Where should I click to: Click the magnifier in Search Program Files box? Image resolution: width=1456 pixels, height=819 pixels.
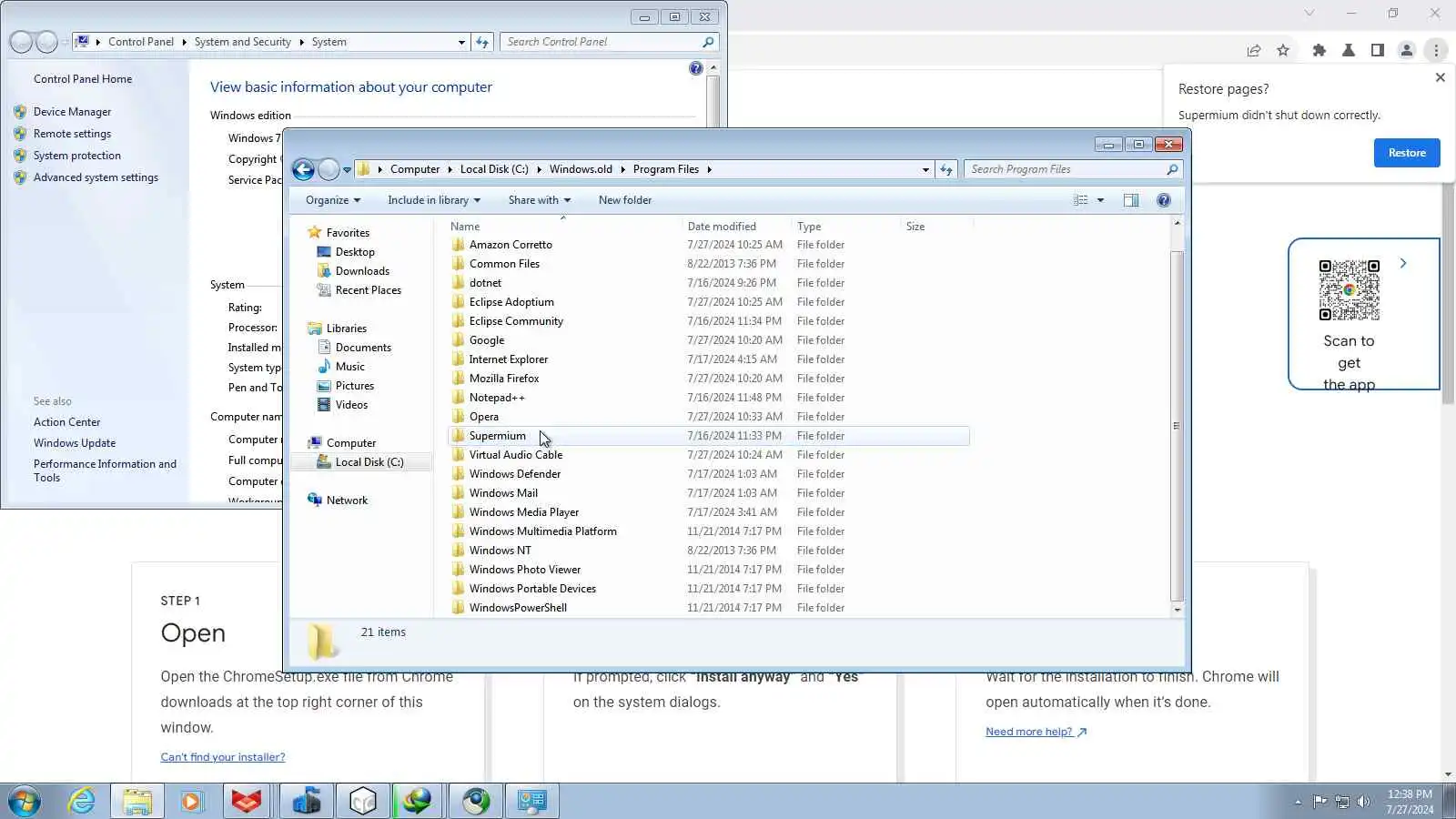coord(1172,169)
